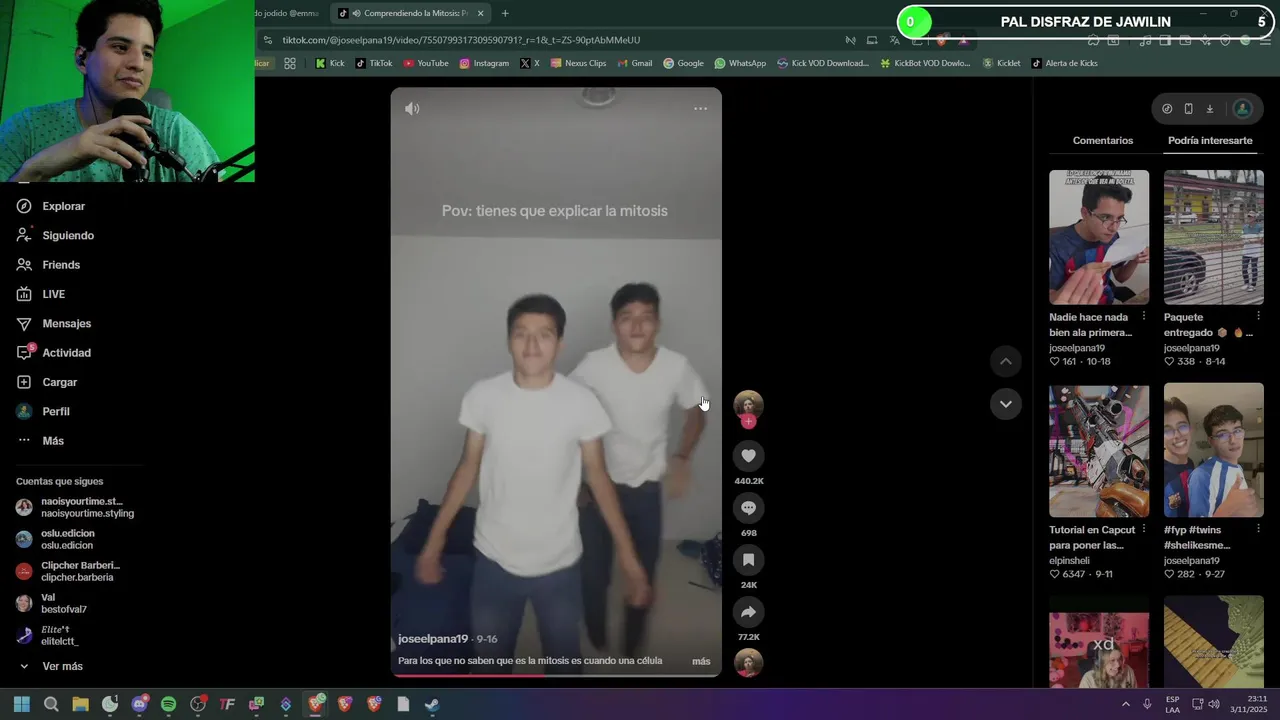Open Spotify from the taskbar
1280x720 pixels.
[x=168, y=704]
